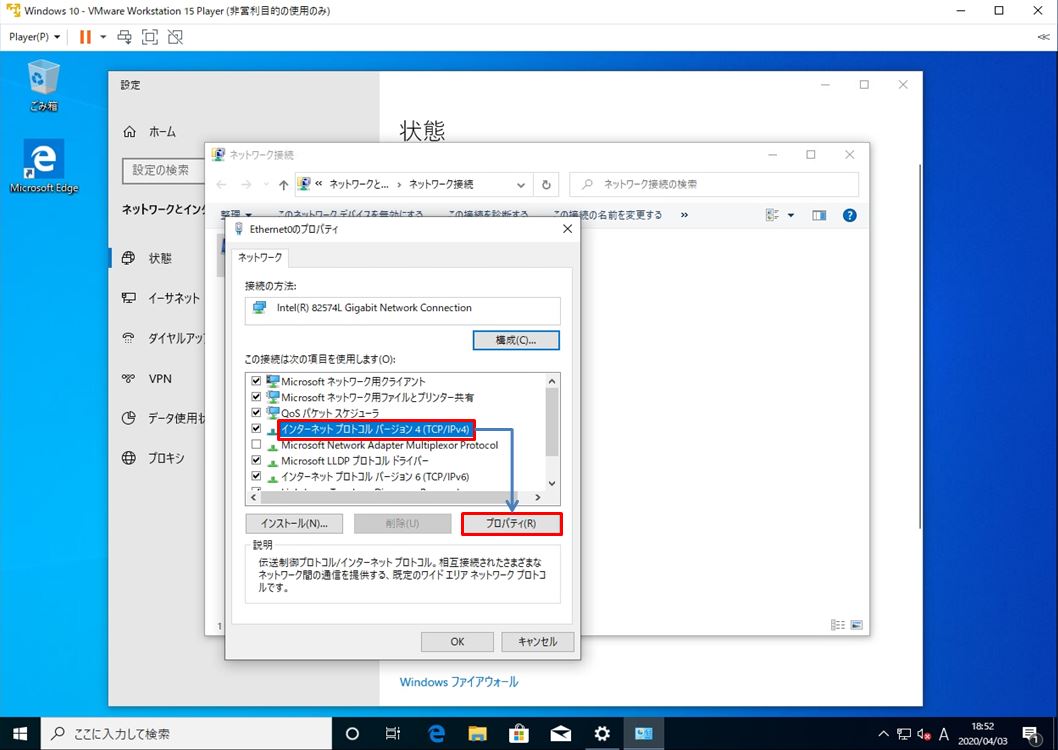Refresh the Network Connections window
The image size is (1058, 750).
pos(547,185)
